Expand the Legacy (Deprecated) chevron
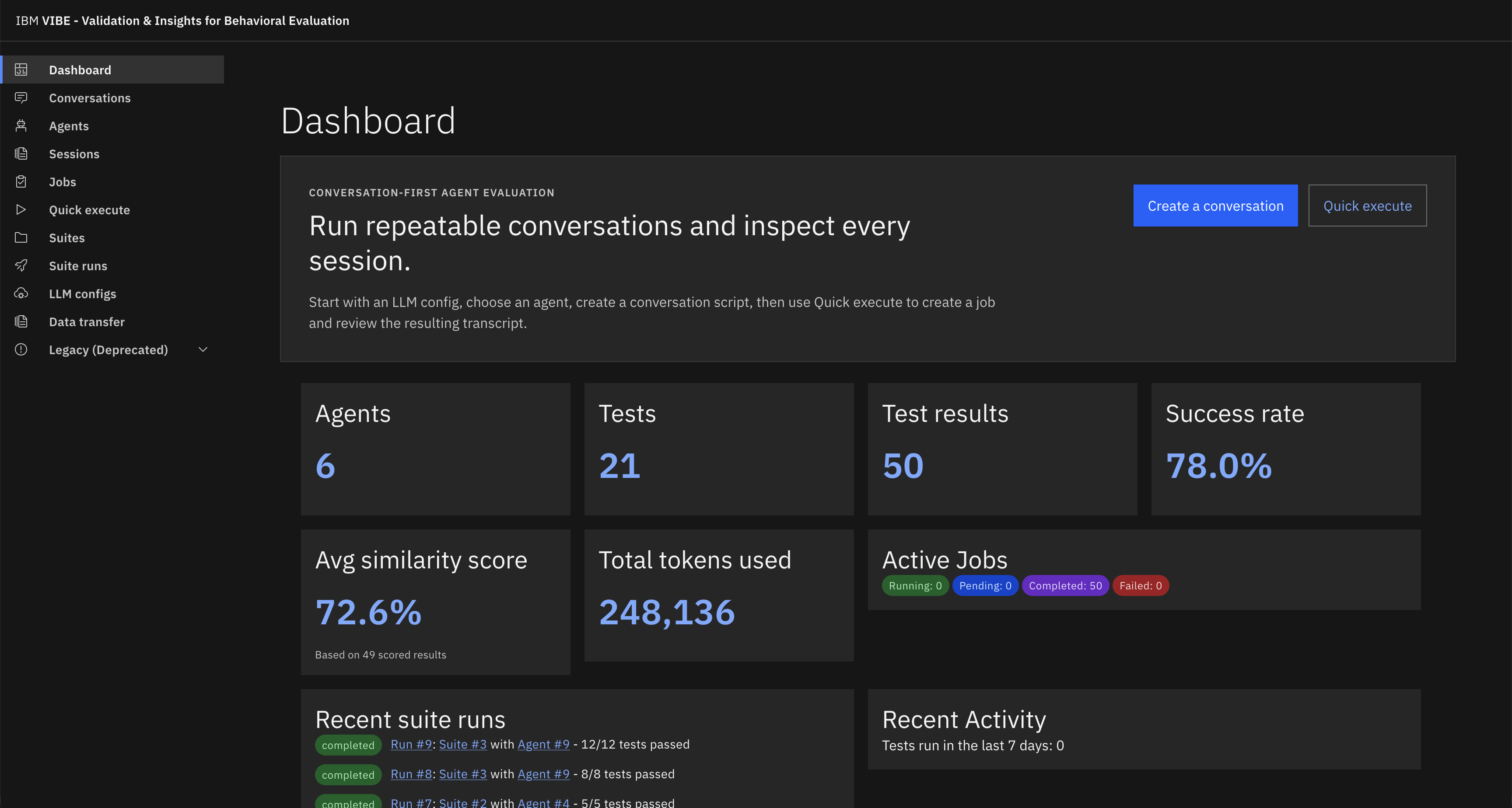Image resolution: width=1512 pixels, height=808 pixels. click(203, 350)
